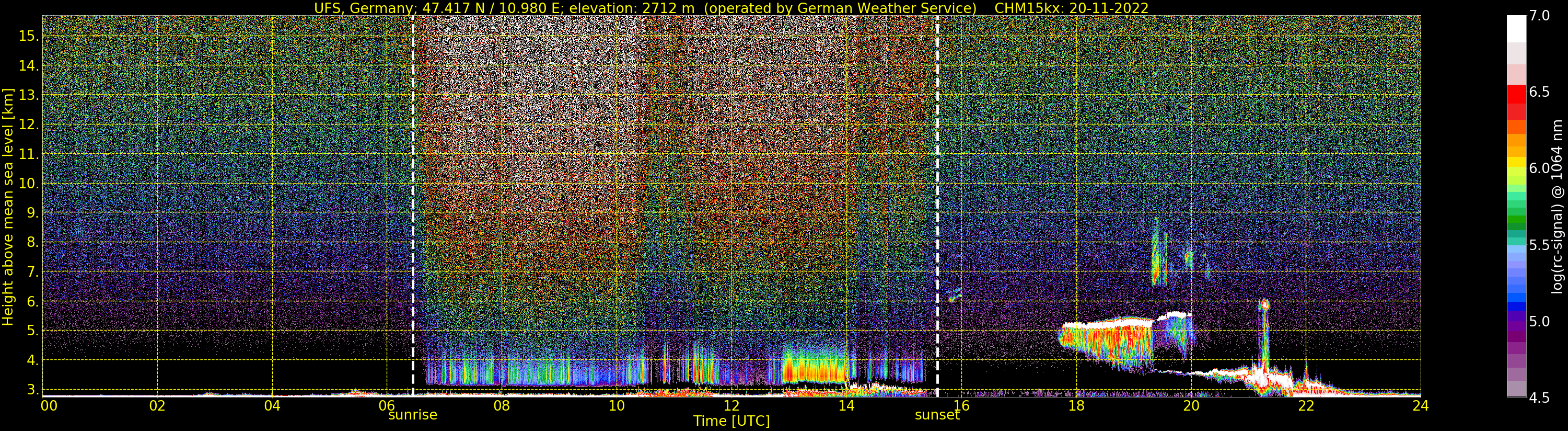The width and height of the screenshot is (1568, 431).
Task: Pick the dark blue band on the colorbar
Action: click(1516, 307)
